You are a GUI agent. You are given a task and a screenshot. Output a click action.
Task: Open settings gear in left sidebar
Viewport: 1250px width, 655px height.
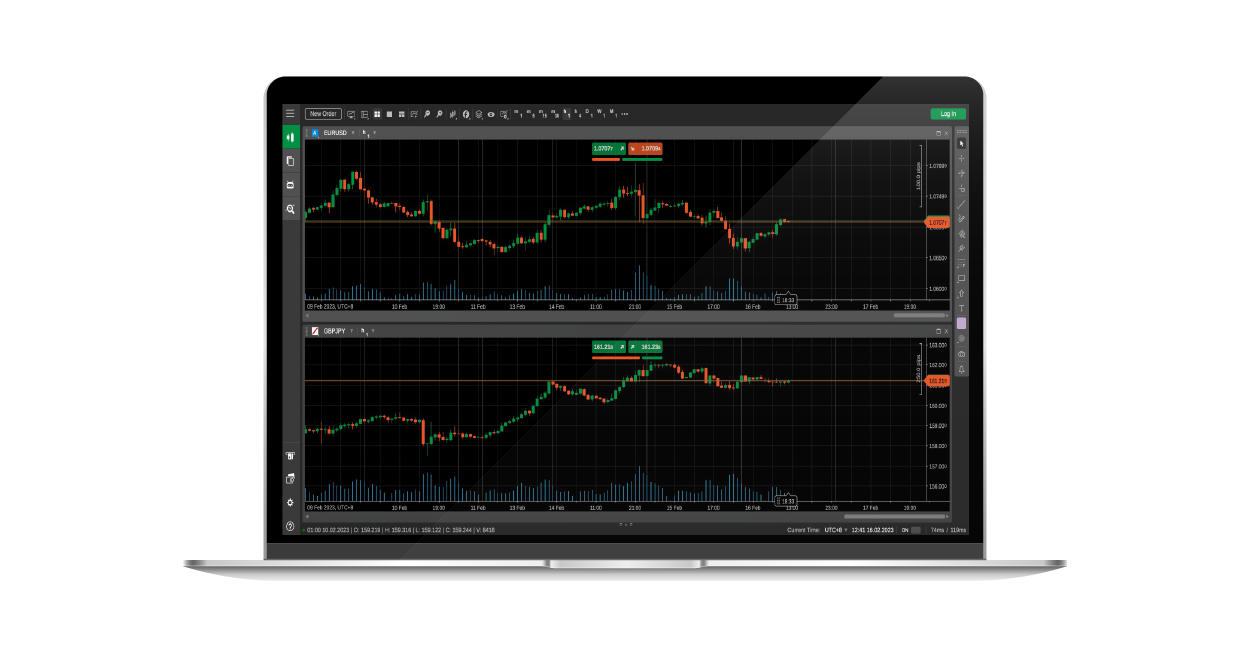(290, 502)
